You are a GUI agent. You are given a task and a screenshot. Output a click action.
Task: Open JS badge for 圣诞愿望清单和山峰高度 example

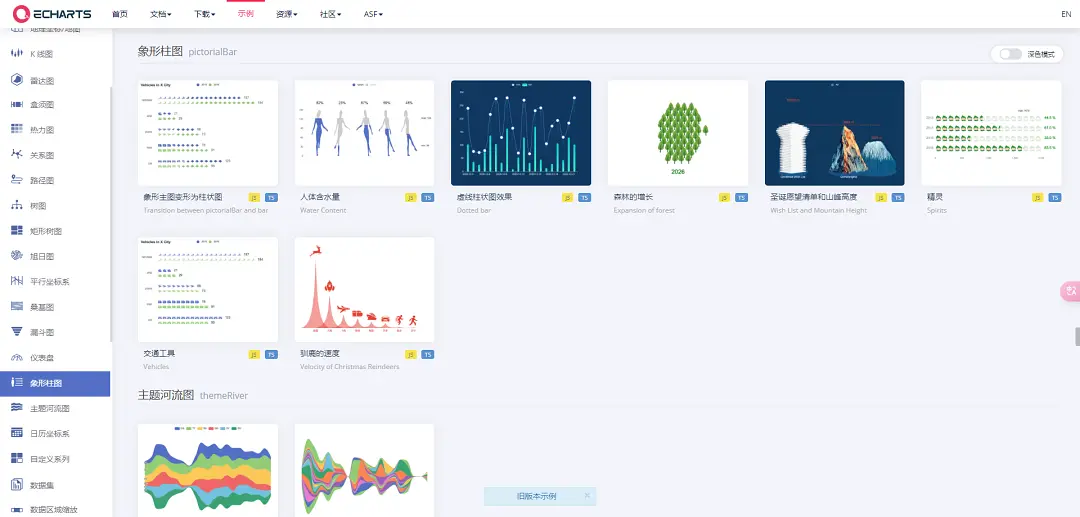[881, 198]
